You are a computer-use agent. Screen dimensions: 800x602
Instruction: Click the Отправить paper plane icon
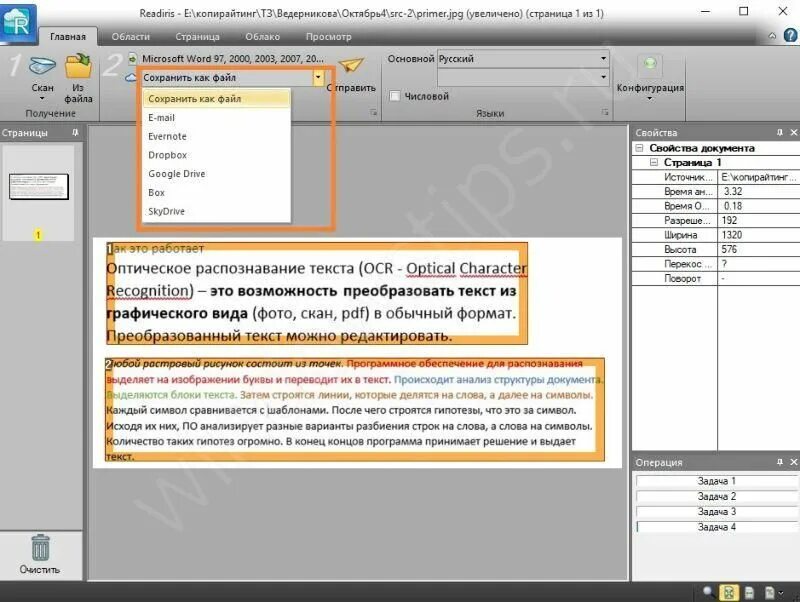(352, 66)
